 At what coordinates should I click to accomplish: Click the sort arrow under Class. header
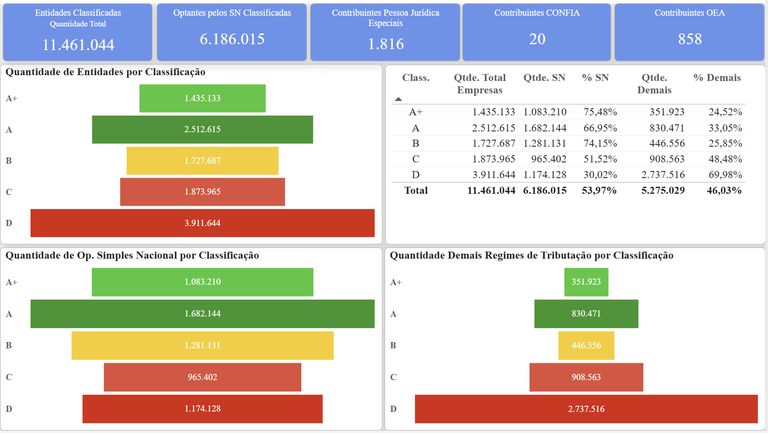399,100
